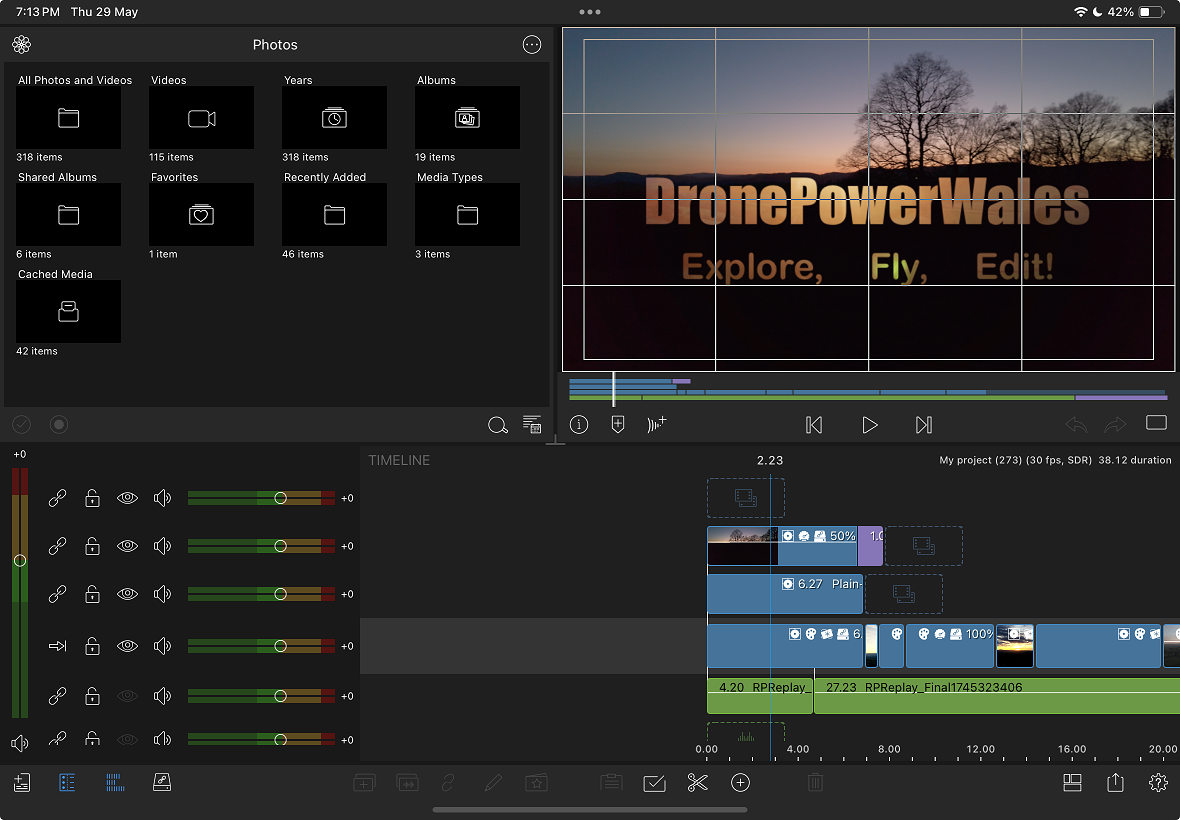Tap the insert clip icon in timeline toolbar
Viewport: 1180px width, 820px height.
(x=364, y=783)
